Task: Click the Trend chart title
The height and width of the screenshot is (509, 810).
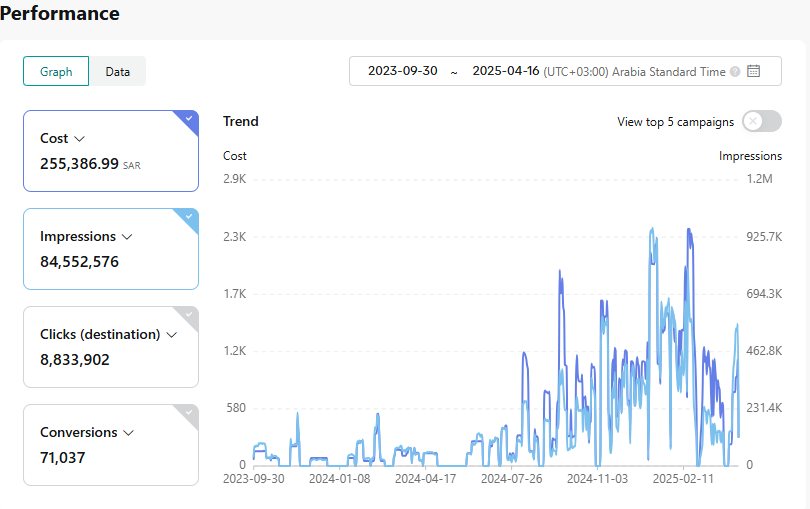Action: point(241,121)
